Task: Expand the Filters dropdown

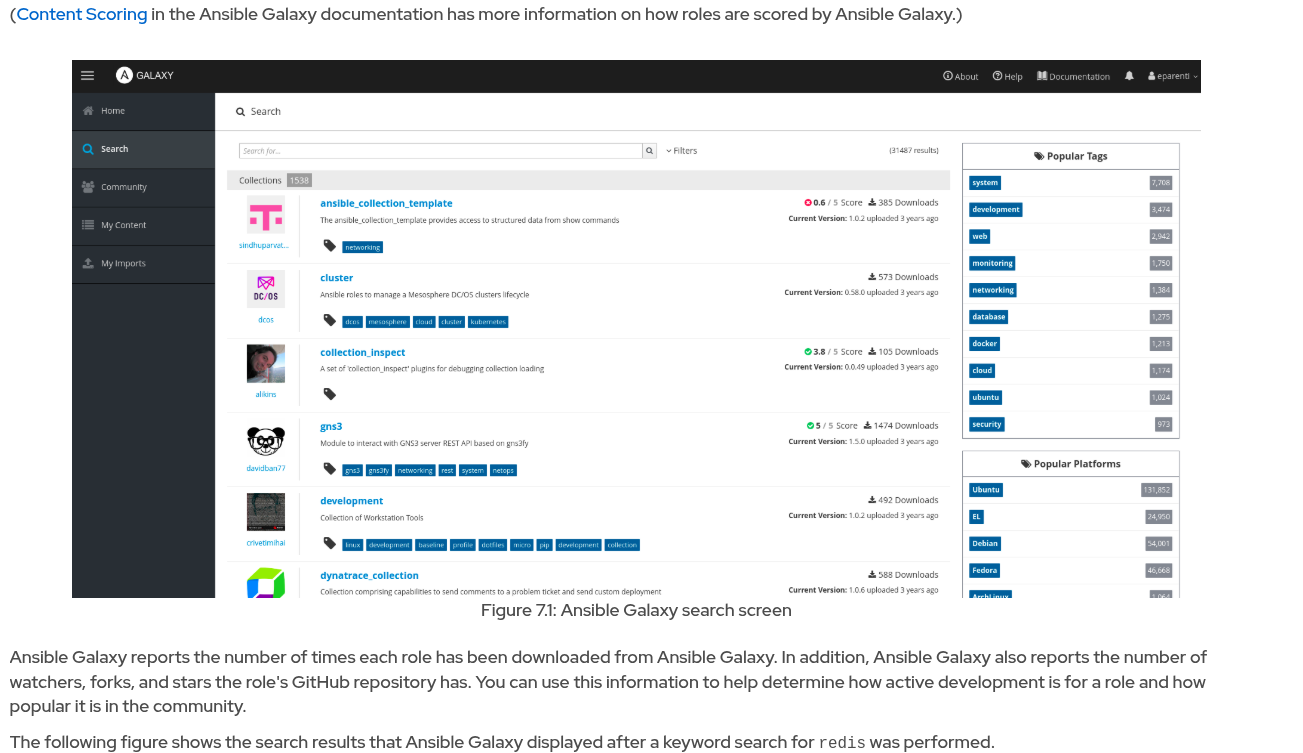Action: tap(682, 151)
